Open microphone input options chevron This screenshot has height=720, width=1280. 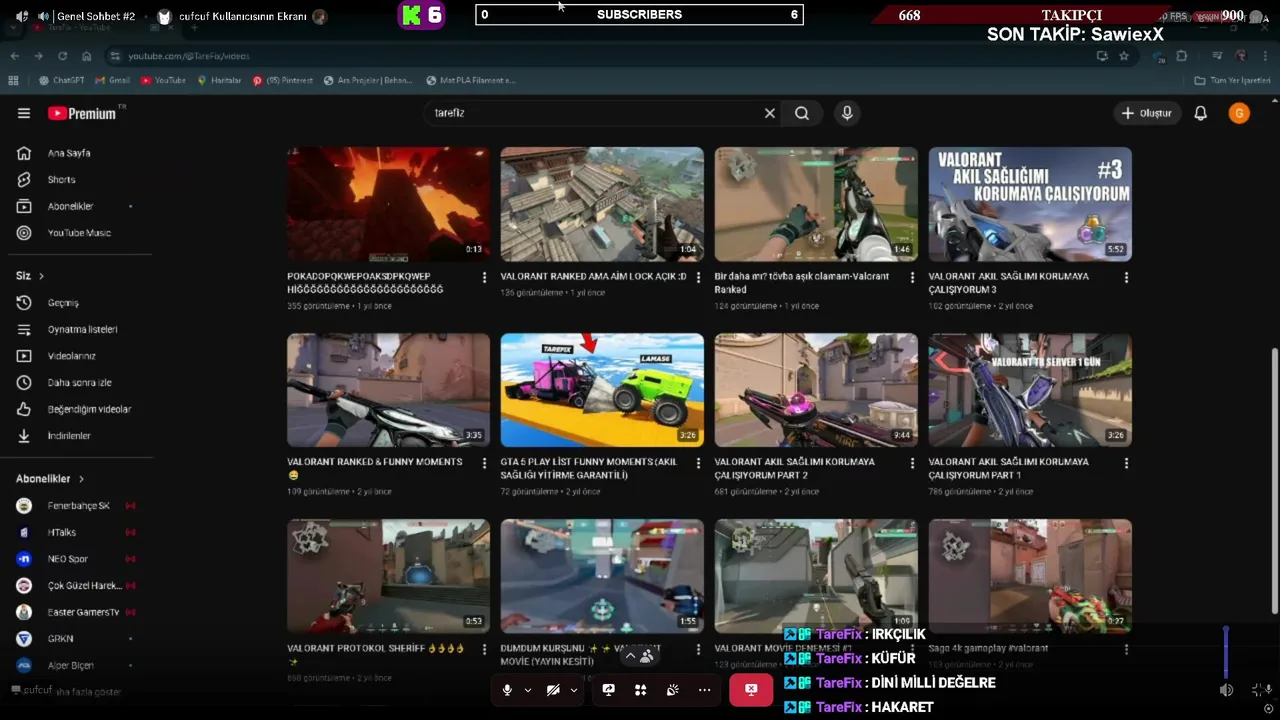coord(527,690)
